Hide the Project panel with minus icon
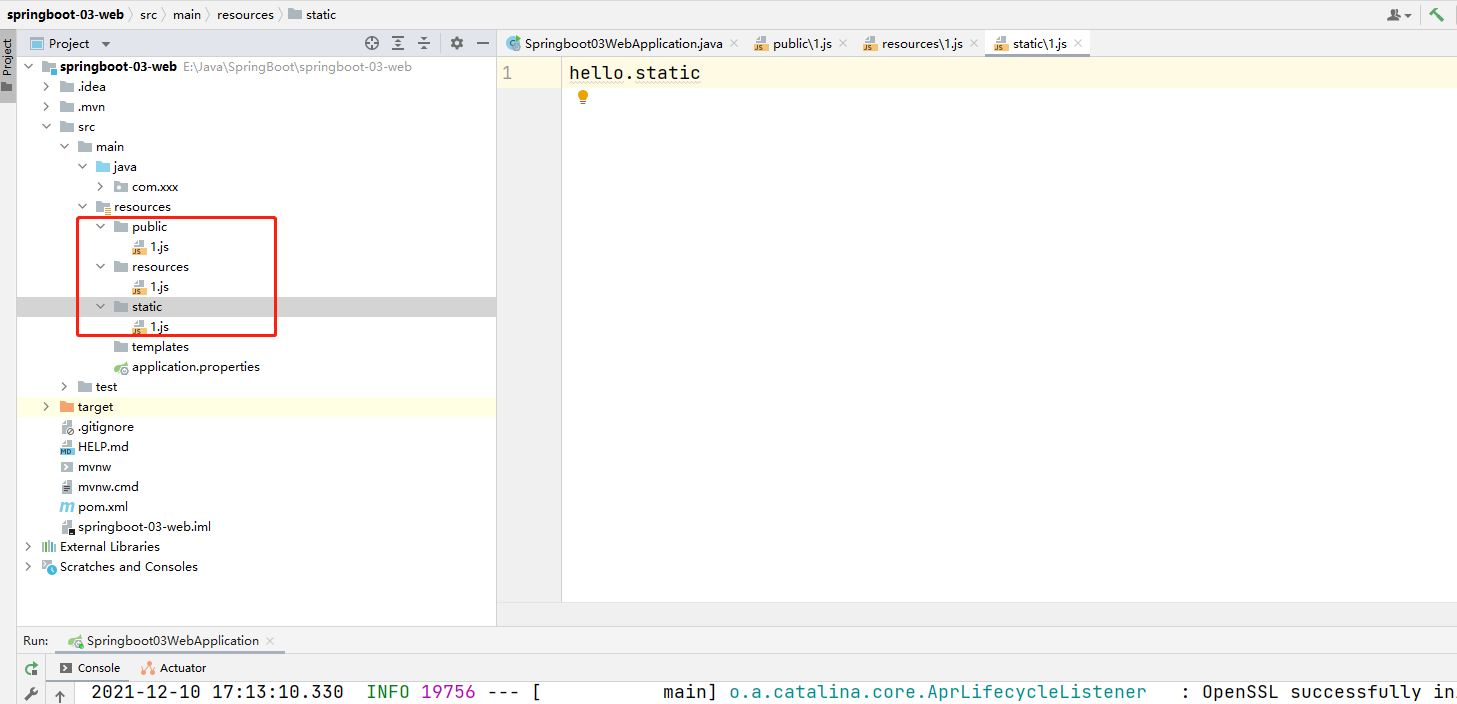Screen dimensions: 1457x704 (483, 43)
